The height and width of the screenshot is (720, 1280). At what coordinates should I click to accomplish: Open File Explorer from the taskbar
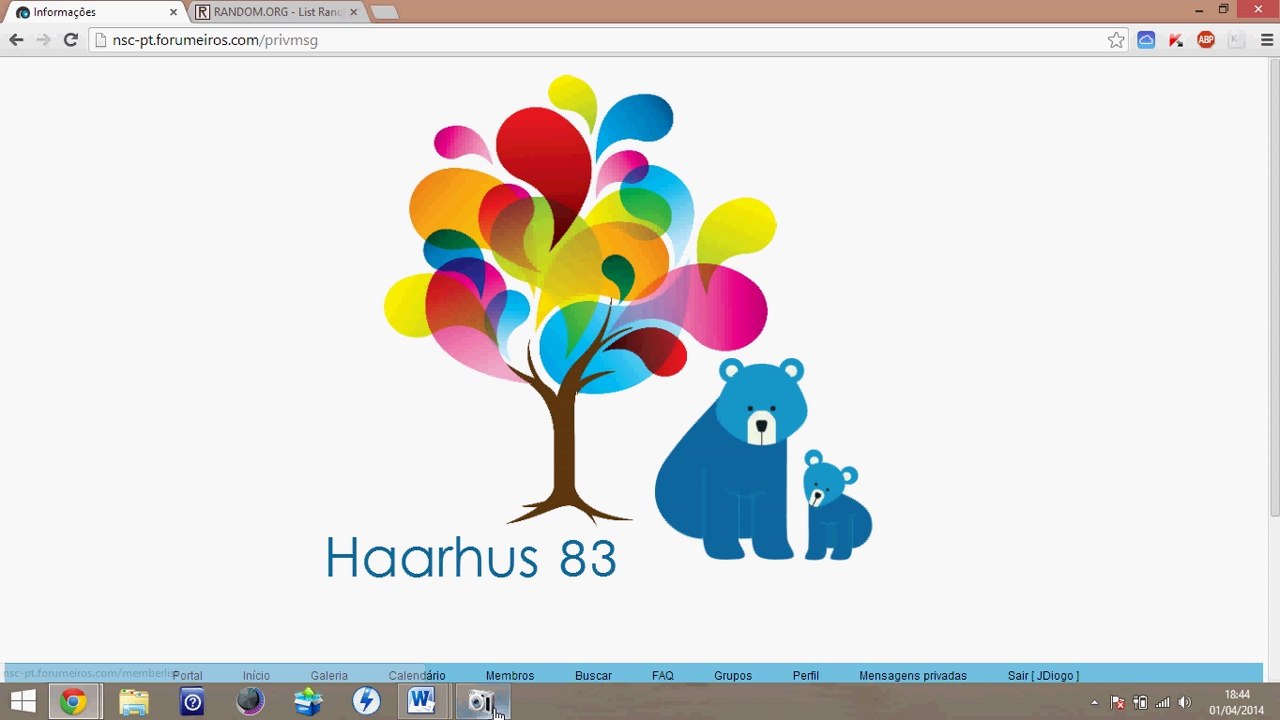click(x=134, y=702)
